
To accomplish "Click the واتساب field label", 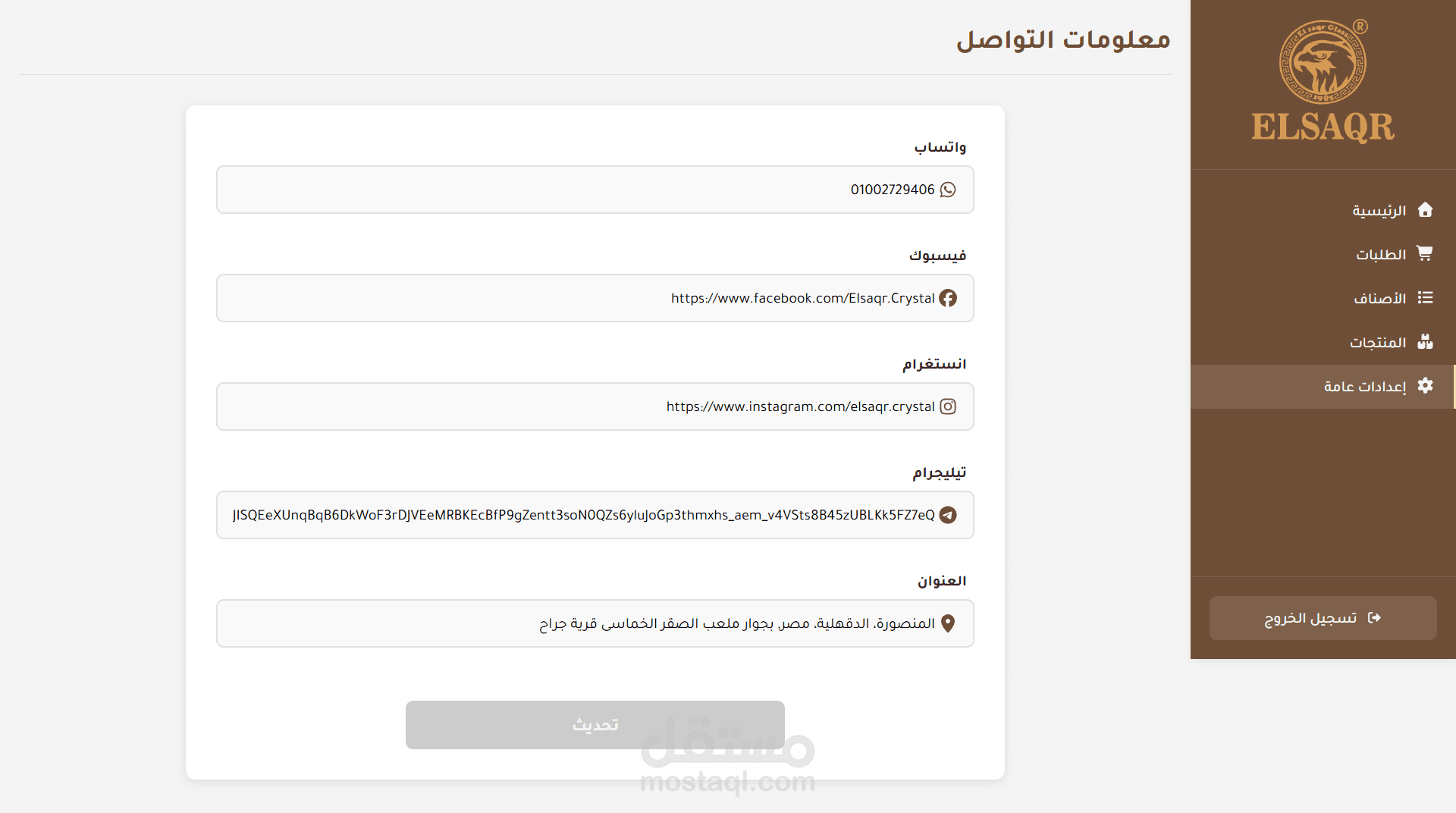I will coord(940,147).
